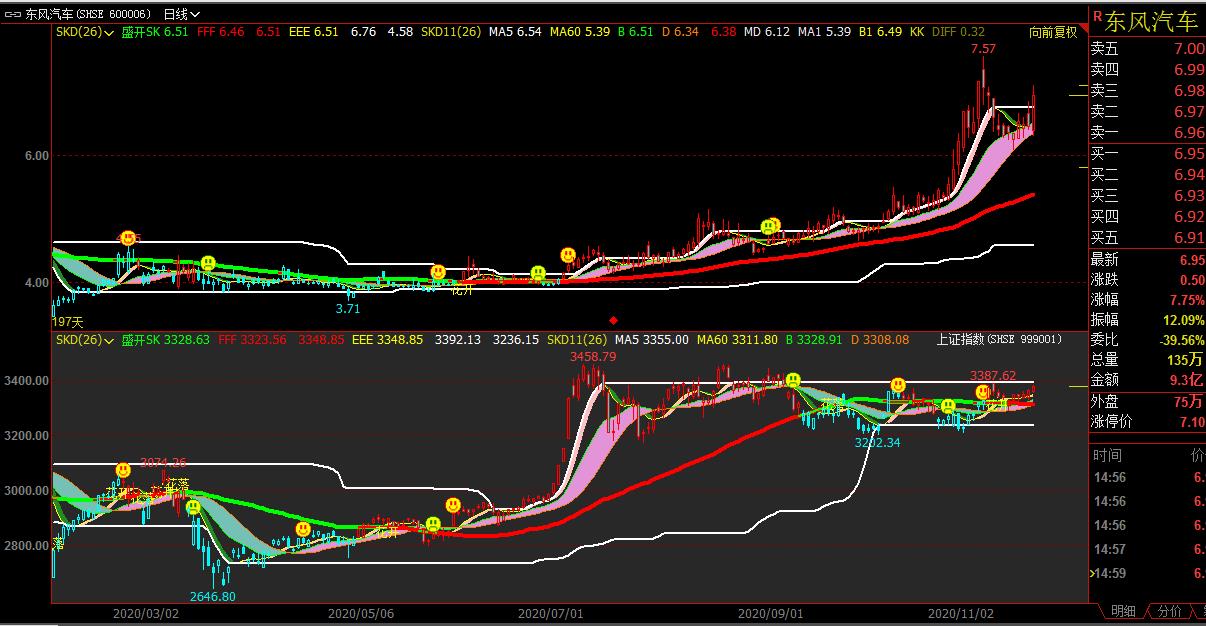Switch to the 分价 tab

coord(1169,611)
